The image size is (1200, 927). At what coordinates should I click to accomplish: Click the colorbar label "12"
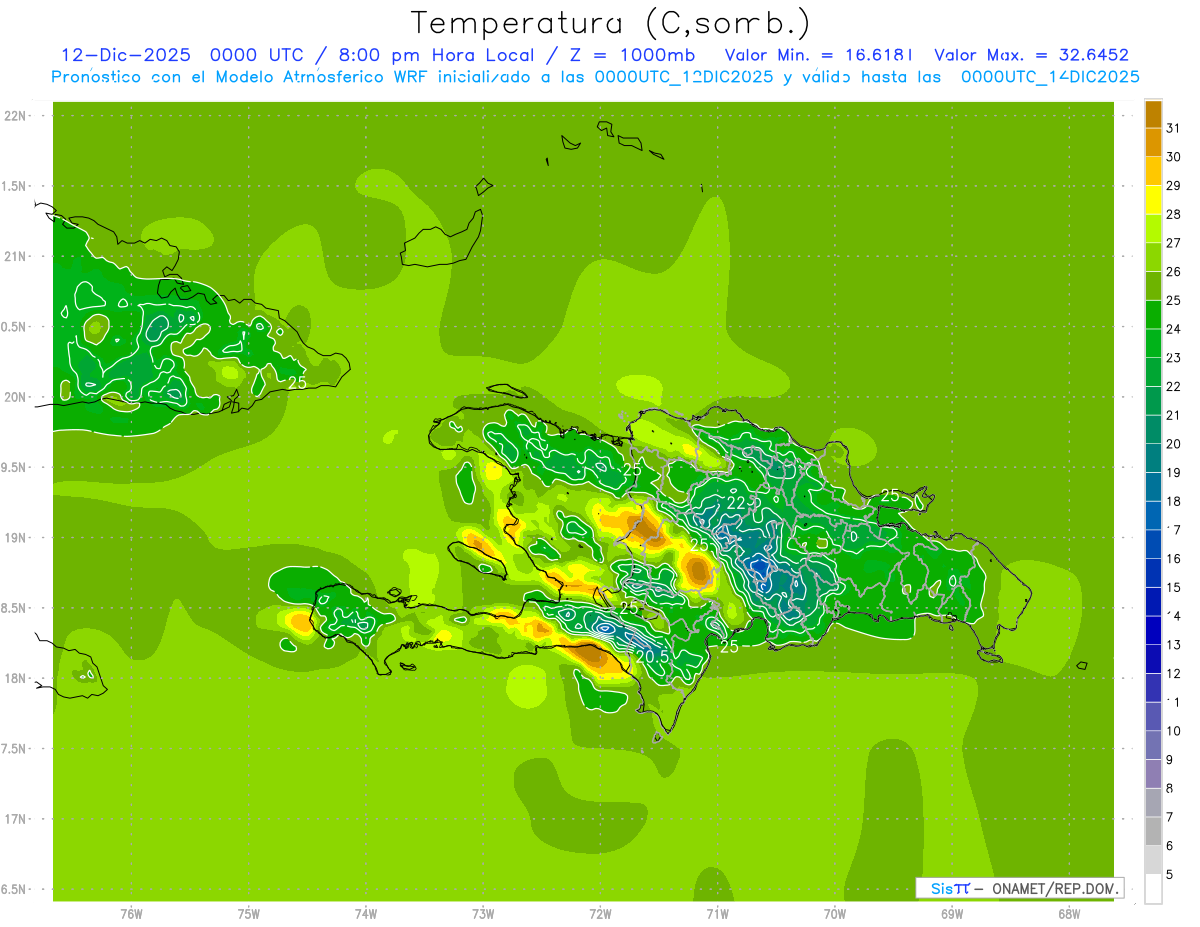coord(1173,673)
